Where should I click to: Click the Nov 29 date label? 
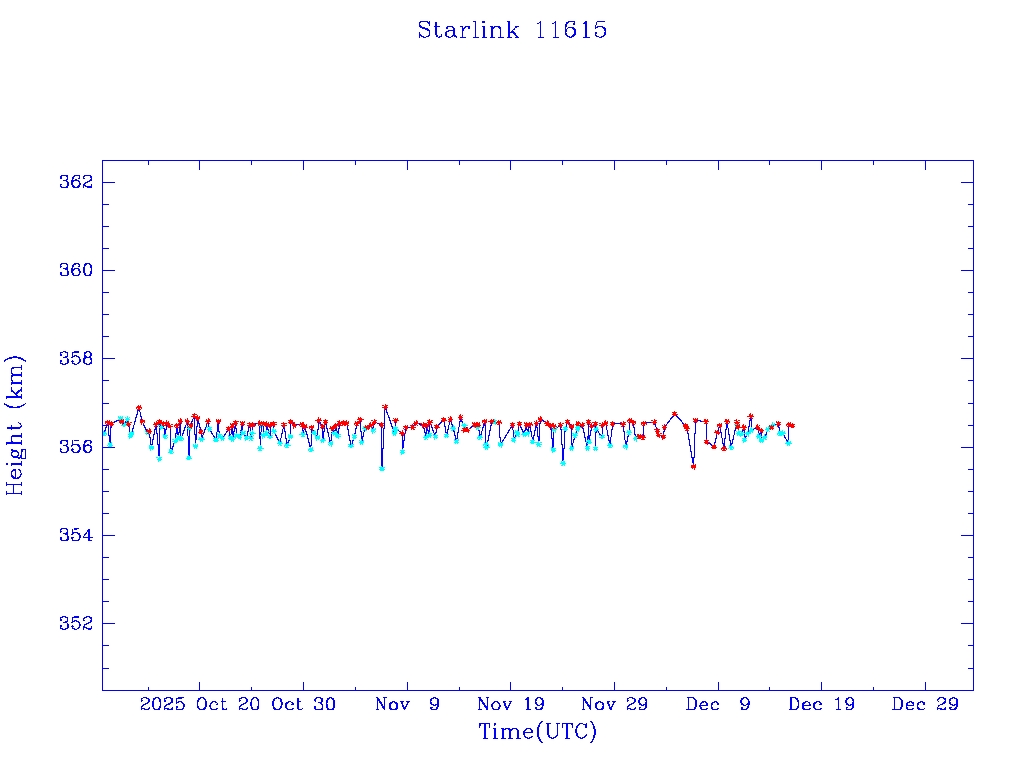tap(614, 704)
